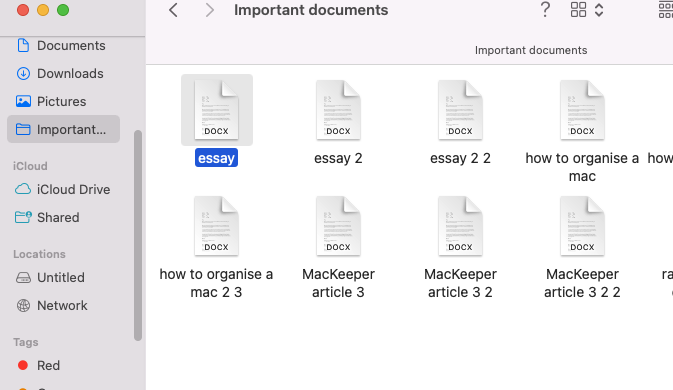Select the Untitled disk location
The width and height of the screenshot is (673, 390).
(50, 277)
